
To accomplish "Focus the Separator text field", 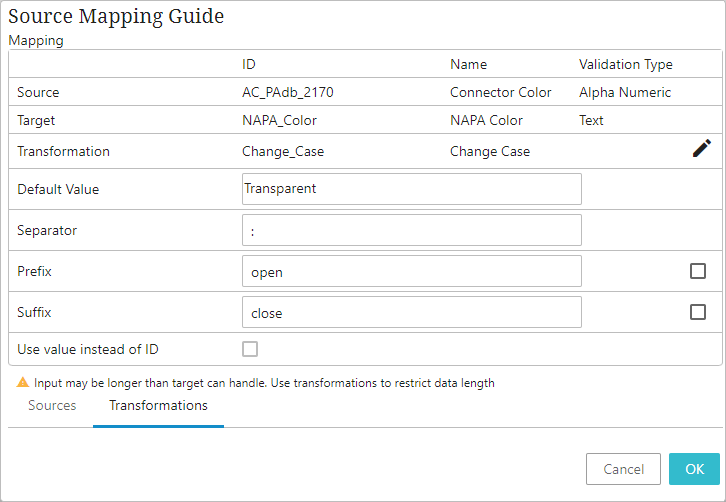I will point(411,230).
